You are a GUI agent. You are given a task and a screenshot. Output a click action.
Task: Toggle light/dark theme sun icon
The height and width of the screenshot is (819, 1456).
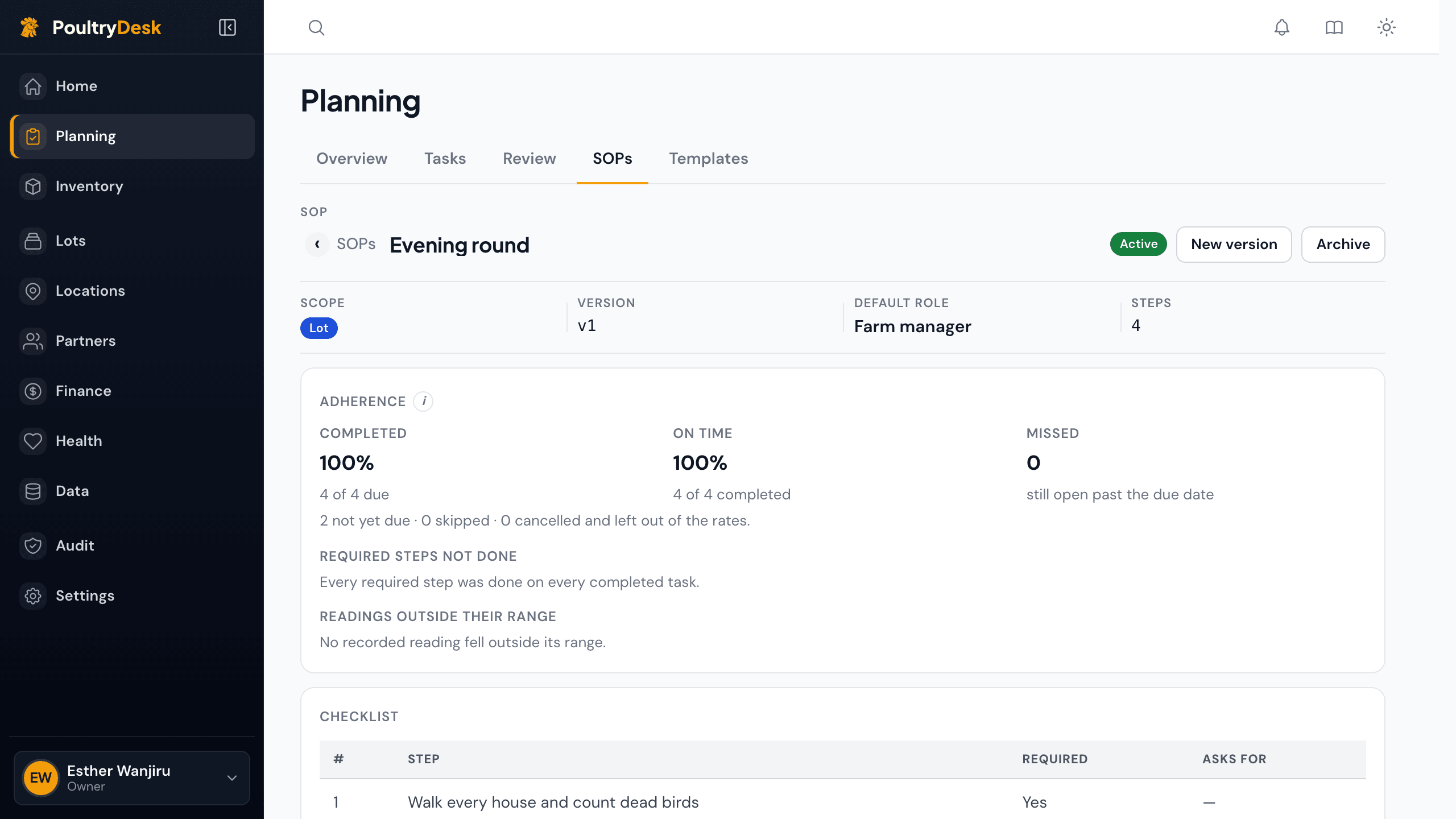pyautogui.click(x=1386, y=27)
